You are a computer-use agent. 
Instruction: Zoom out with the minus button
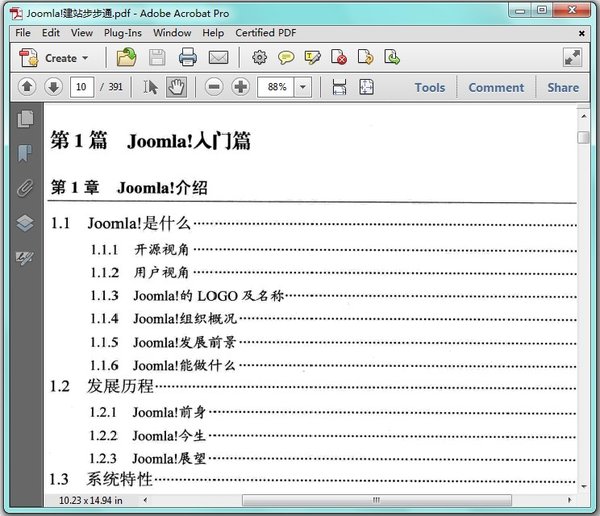(x=214, y=87)
